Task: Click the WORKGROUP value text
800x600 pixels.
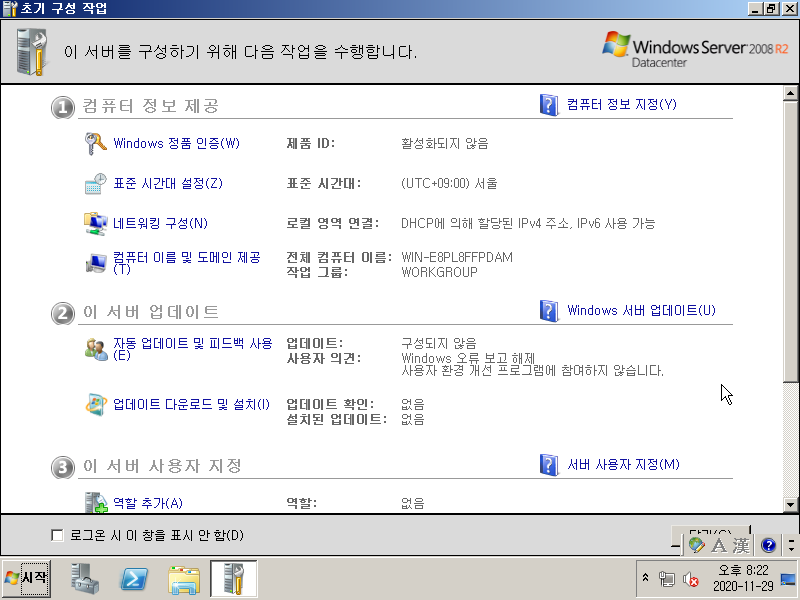Action: [439, 272]
